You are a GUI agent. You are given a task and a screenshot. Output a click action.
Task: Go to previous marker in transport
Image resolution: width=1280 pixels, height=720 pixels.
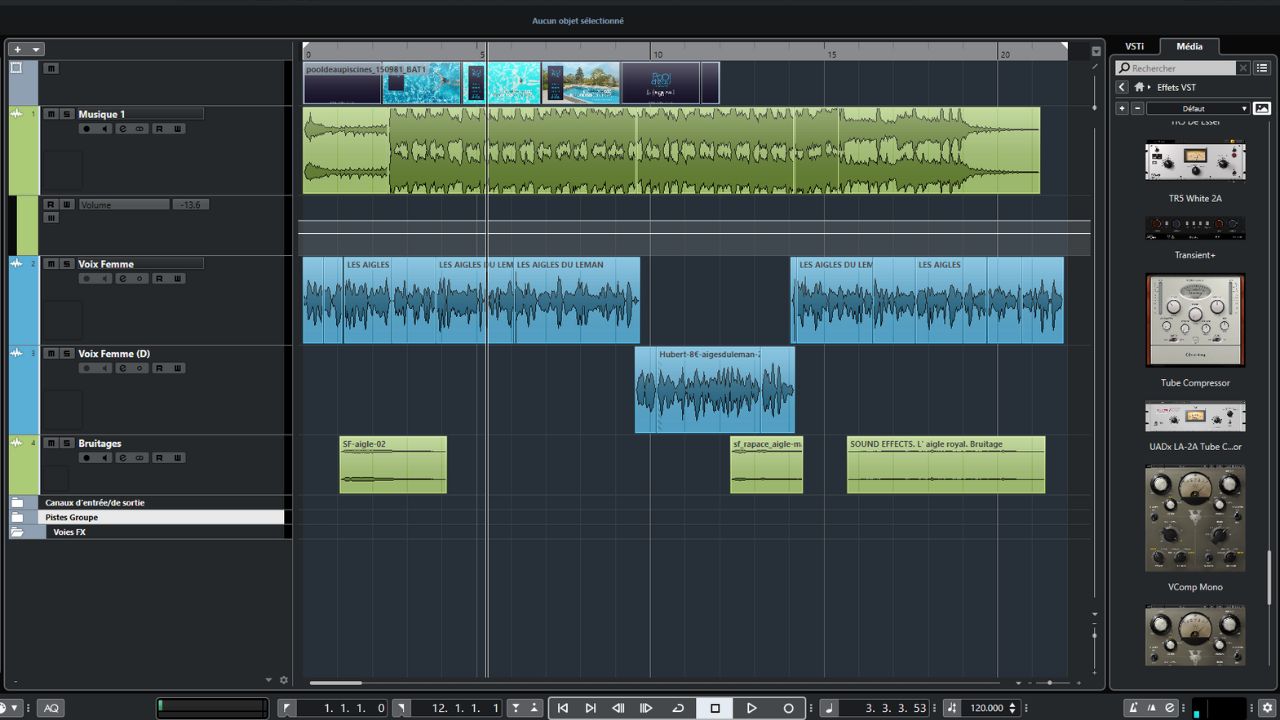point(562,708)
